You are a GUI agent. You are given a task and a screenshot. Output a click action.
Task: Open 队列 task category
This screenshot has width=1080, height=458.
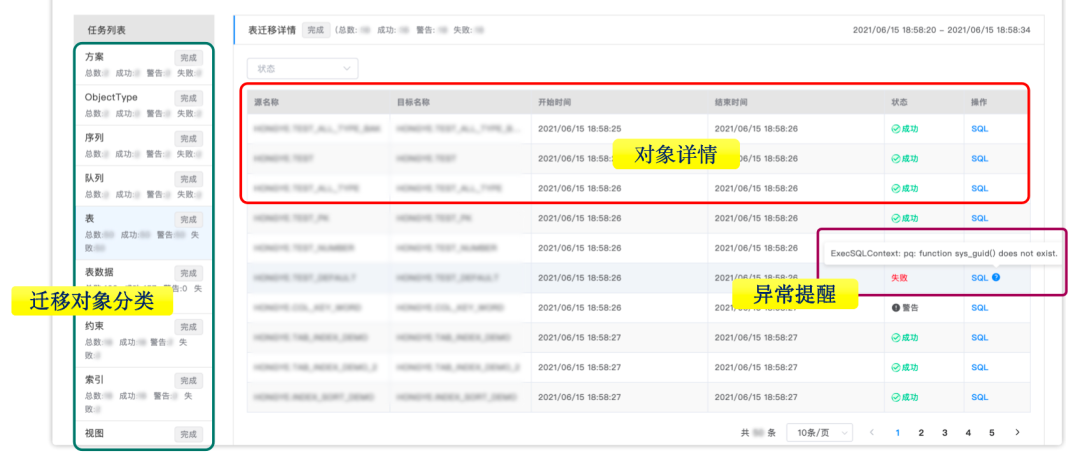95,178
